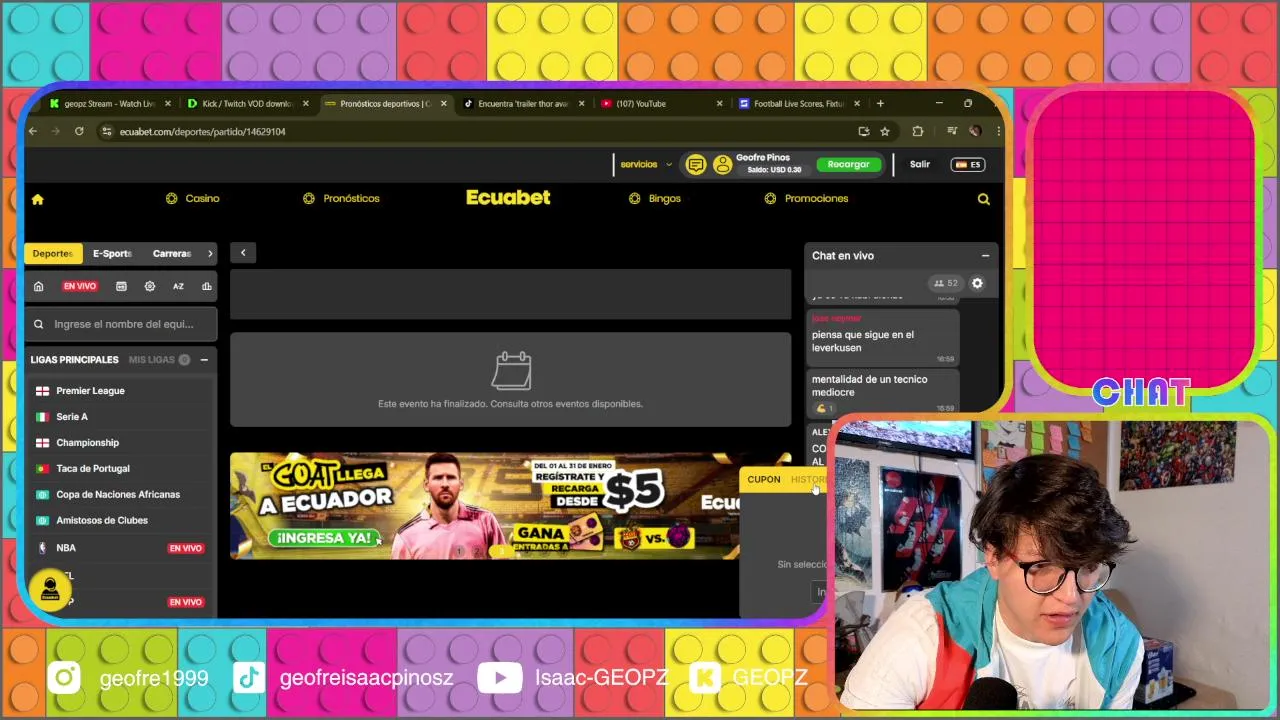1280x720 pixels.
Task: Switch to Kick / Twitch VOD downloader tab
Action: 248,103
